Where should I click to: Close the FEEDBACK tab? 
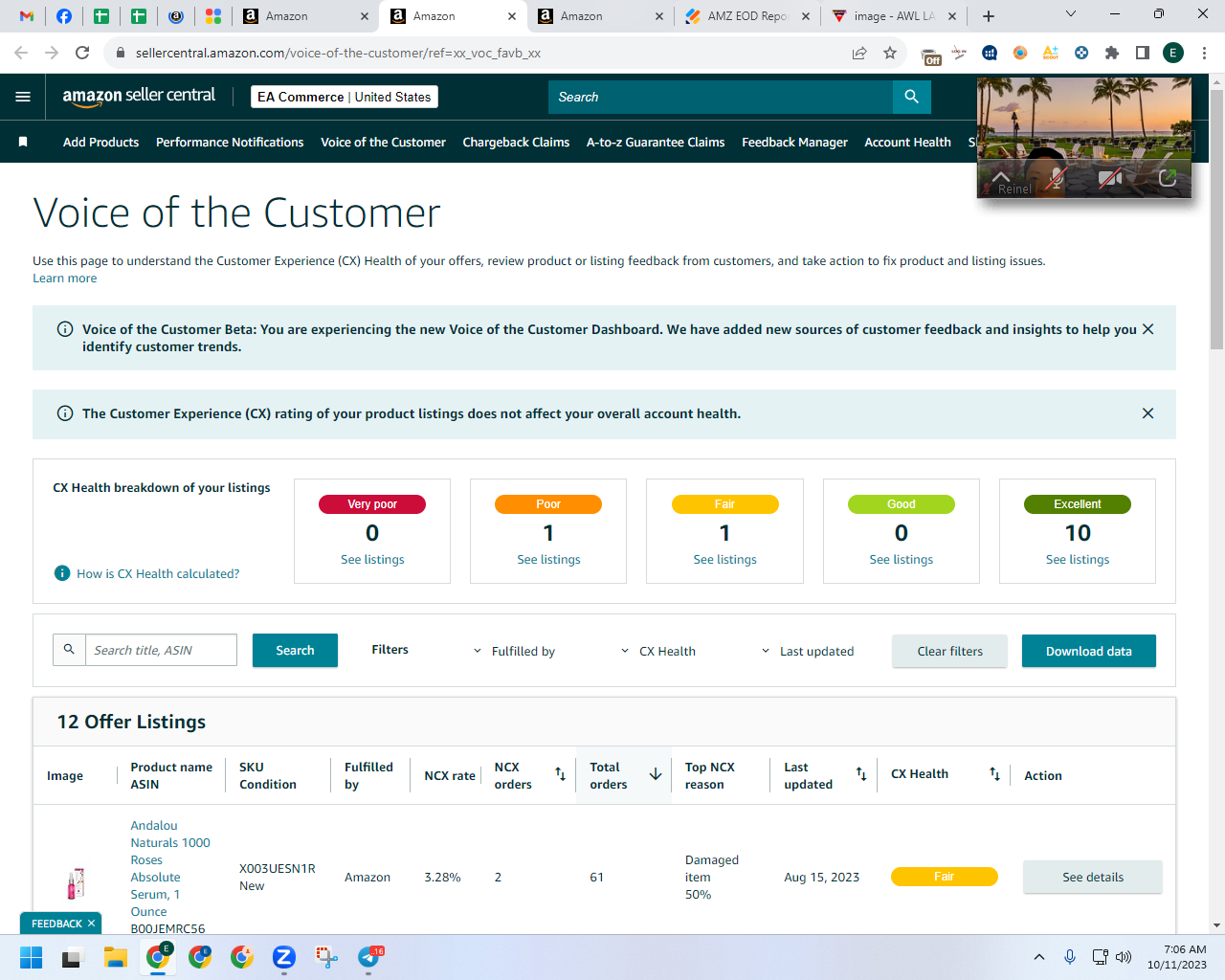click(x=91, y=924)
